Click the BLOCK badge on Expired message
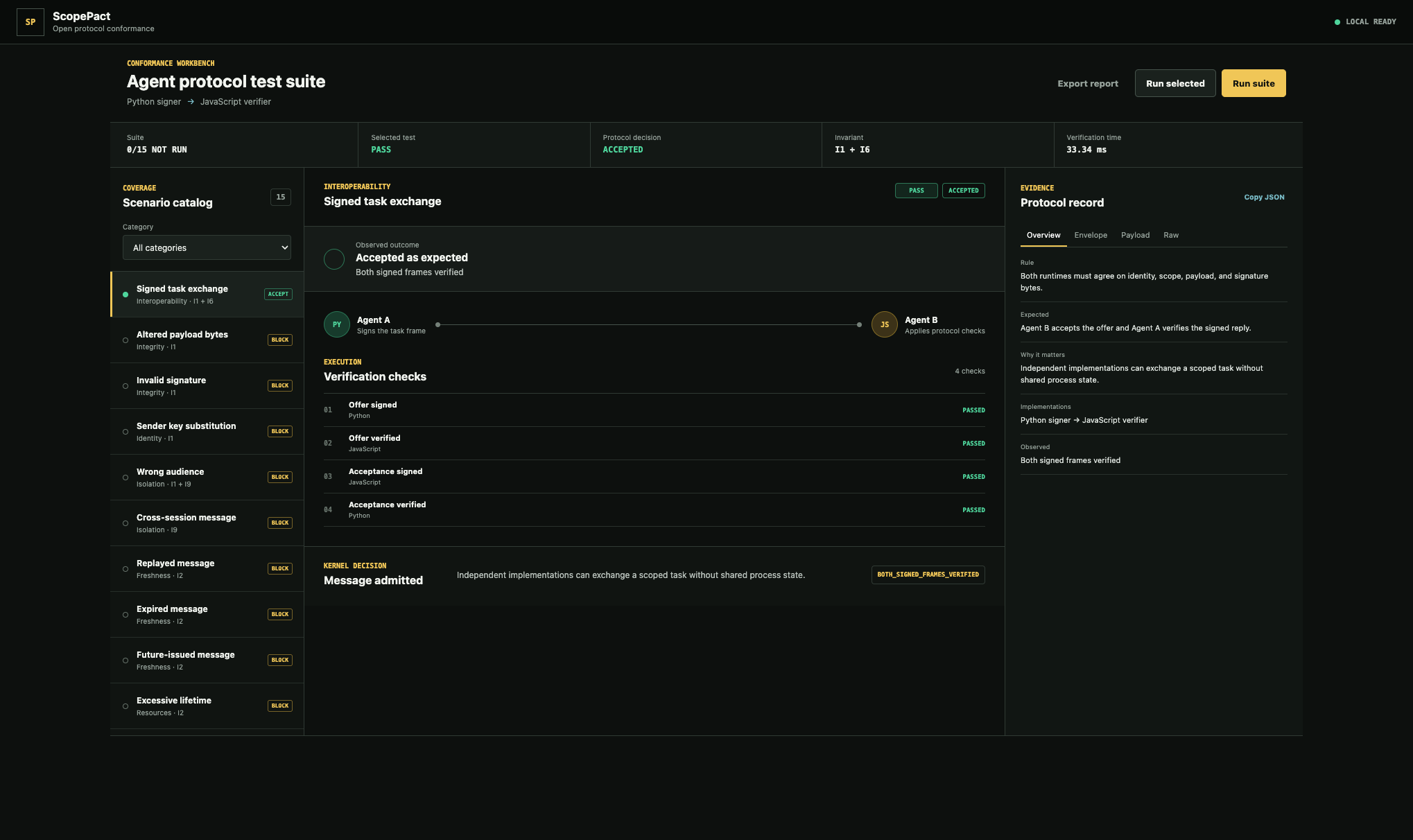The width and height of the screenshot is (1413, 840). coord(280,614)
